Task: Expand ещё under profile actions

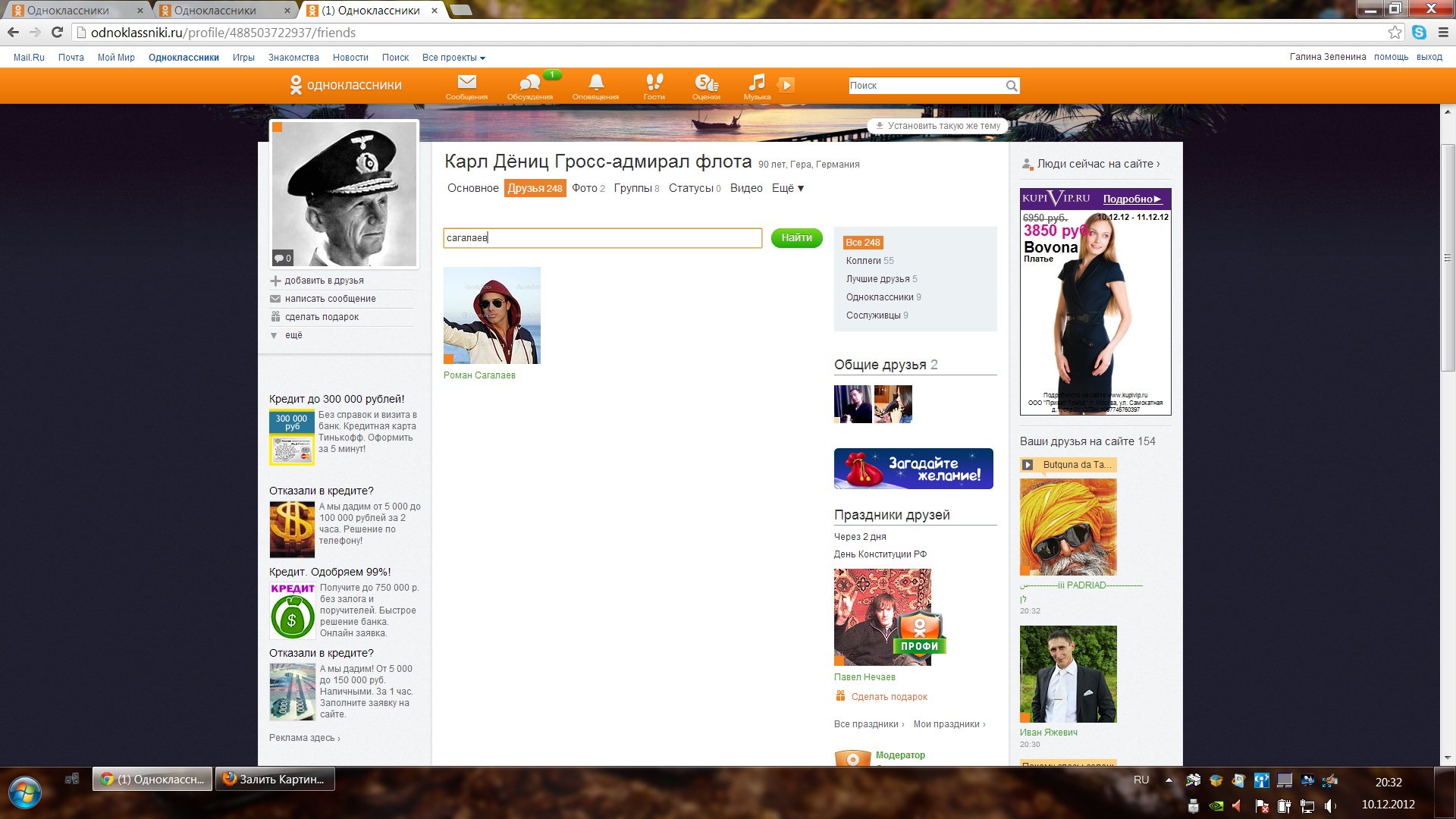Action: [293, 335]
